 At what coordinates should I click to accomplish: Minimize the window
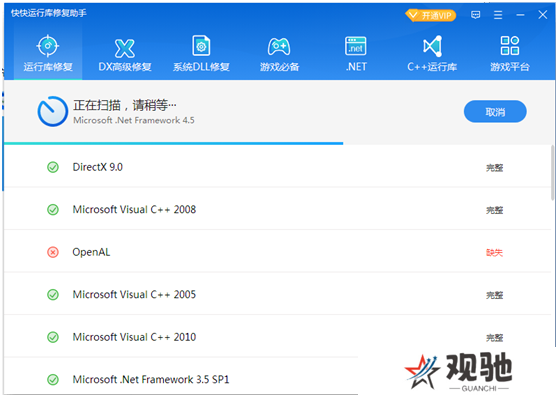(x=520, y=15)
